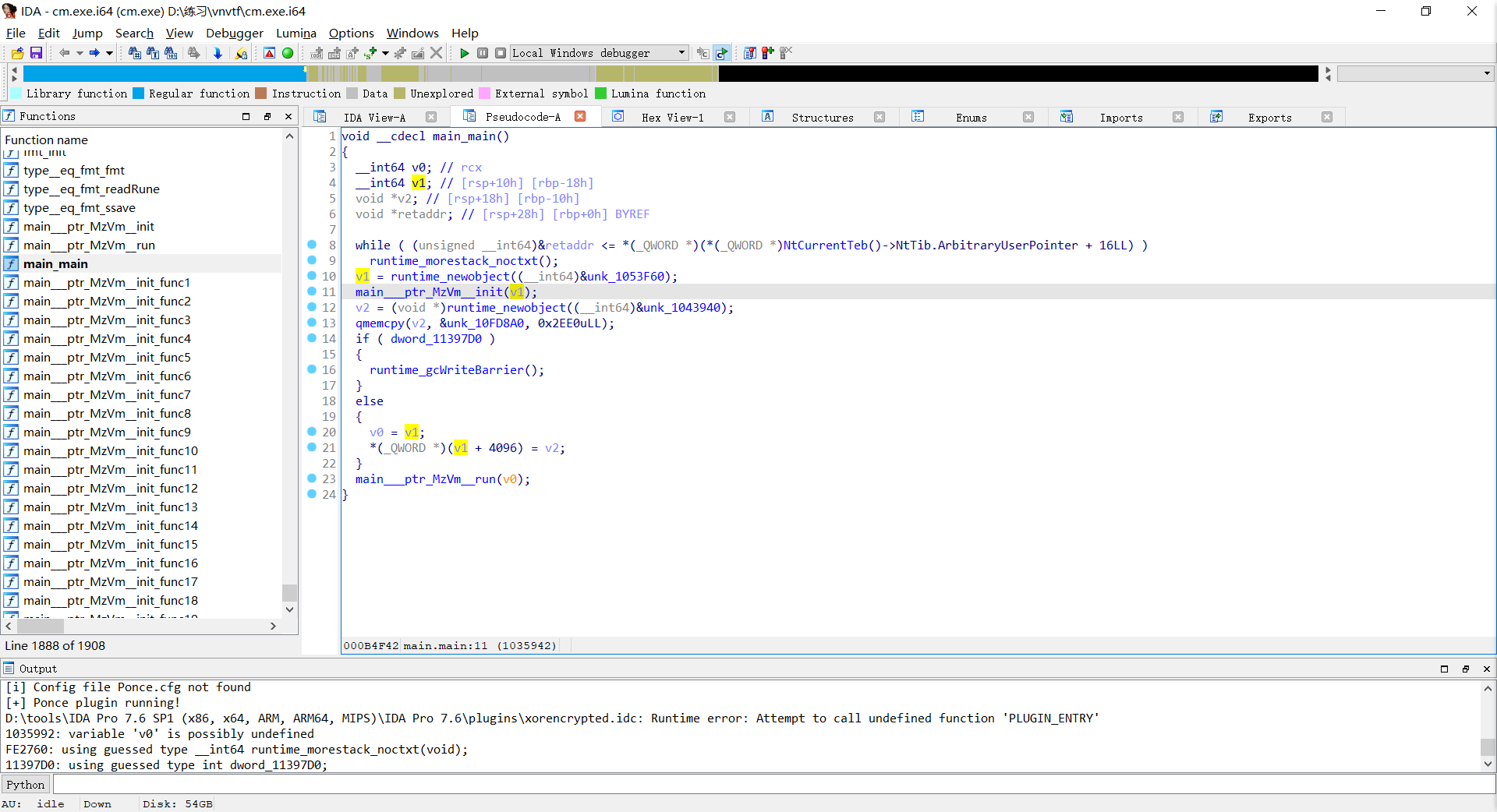
Task: Click the highlighted pseudocode sync toolbar icon
Action: pyautogui.click(x=721, y=53)
